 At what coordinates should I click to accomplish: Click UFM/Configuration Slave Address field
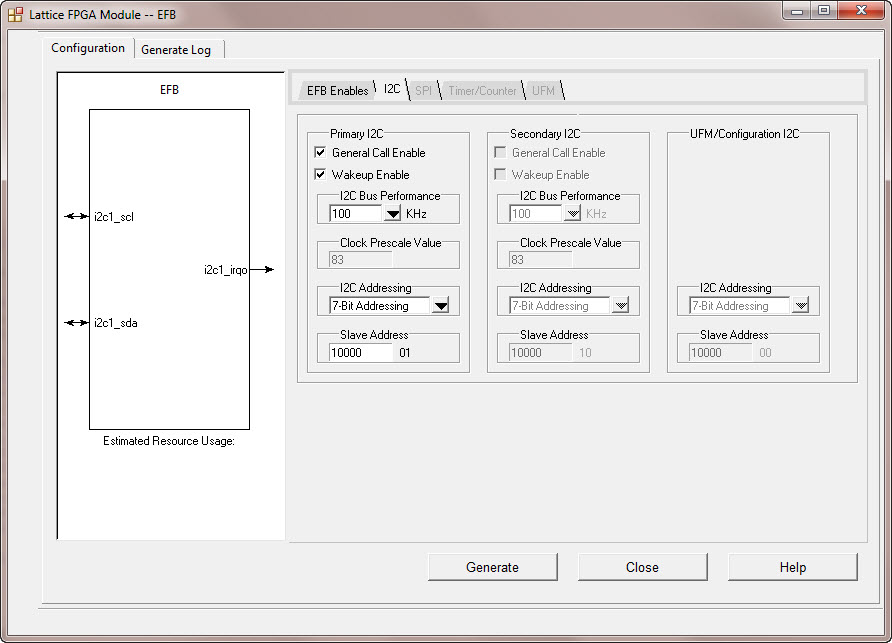[x=720, y=352]
